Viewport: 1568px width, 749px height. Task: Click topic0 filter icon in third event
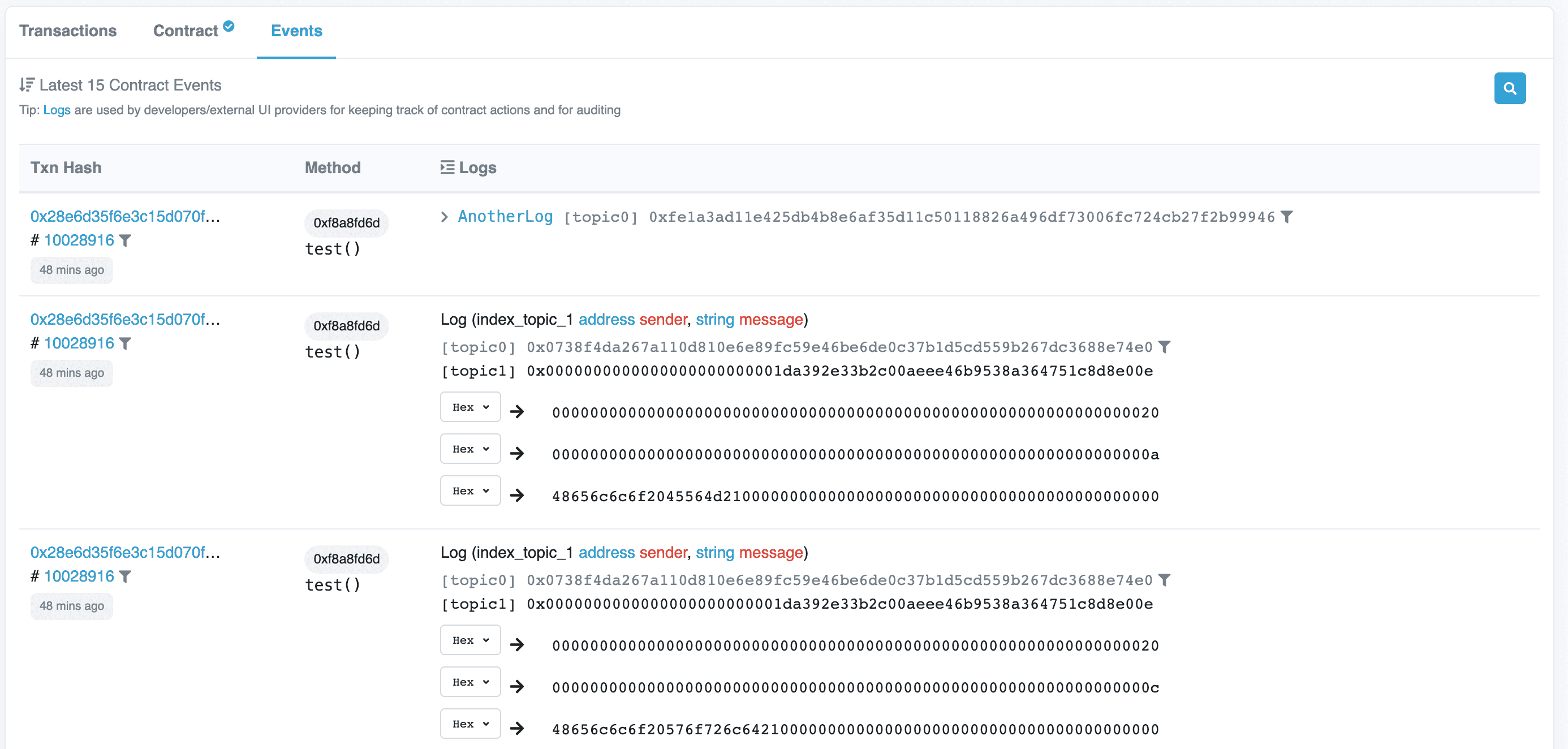(x=1164, y=580)
